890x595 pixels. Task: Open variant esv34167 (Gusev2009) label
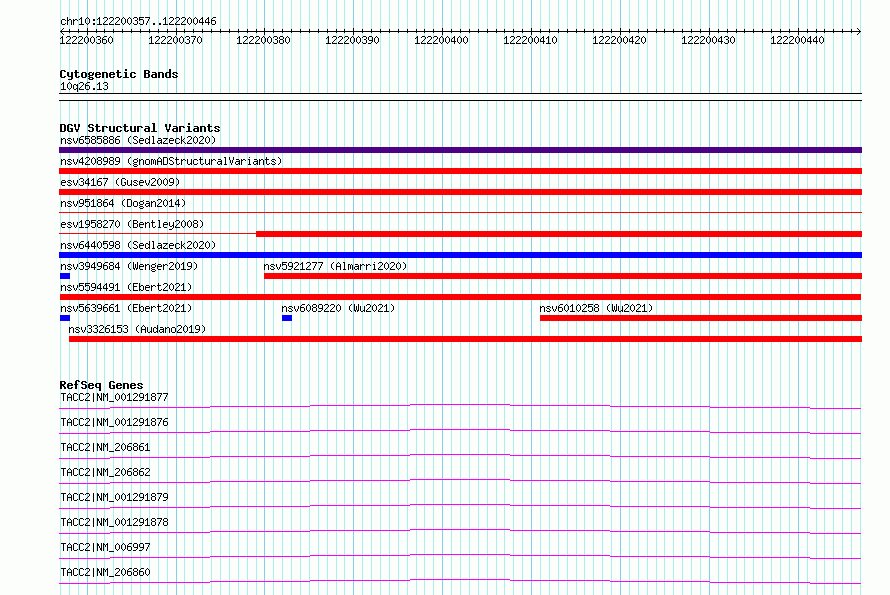[x=120, y=182]
